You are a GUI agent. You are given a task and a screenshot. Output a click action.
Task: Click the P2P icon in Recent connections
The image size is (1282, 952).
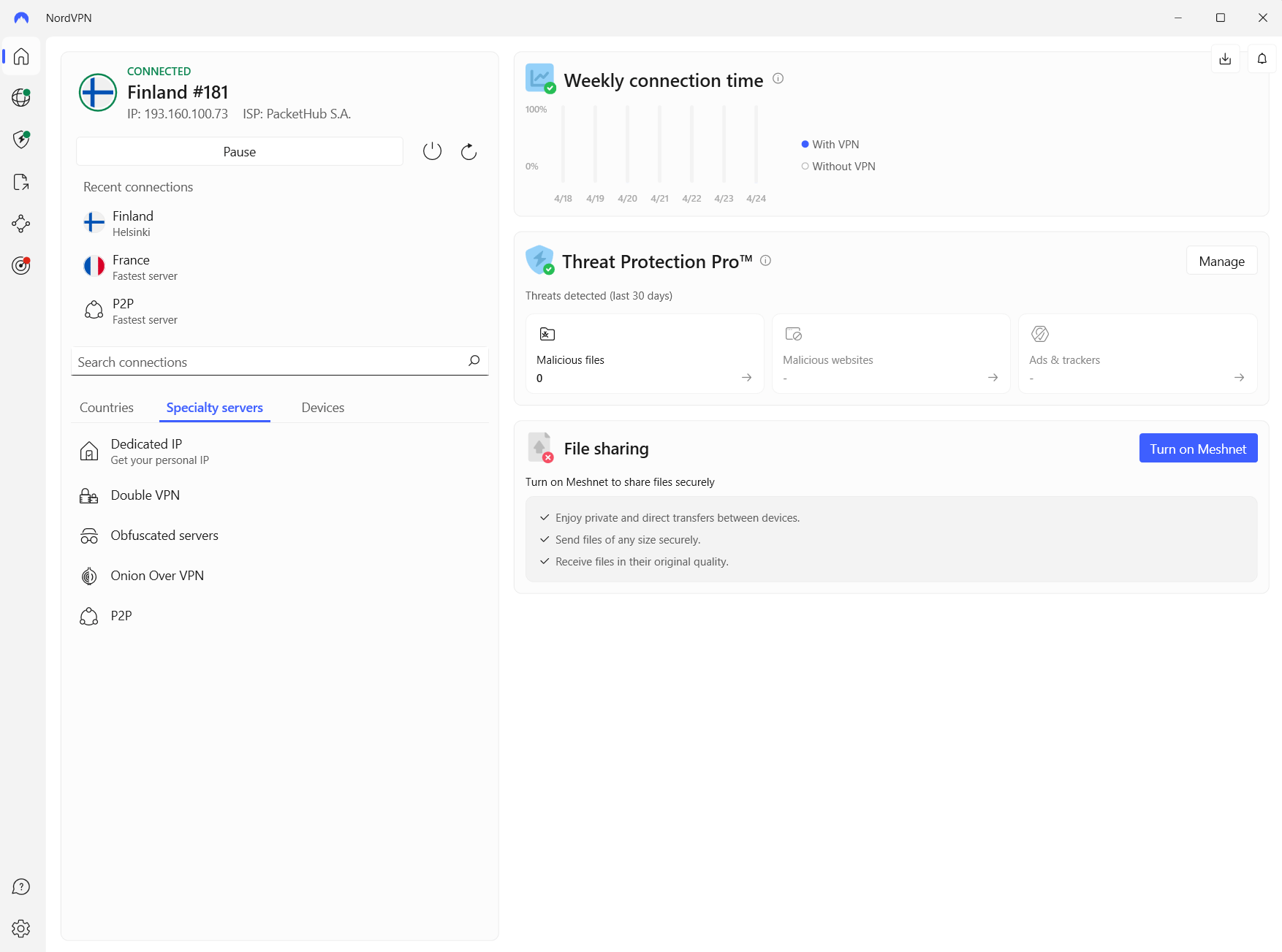point(94,310)
